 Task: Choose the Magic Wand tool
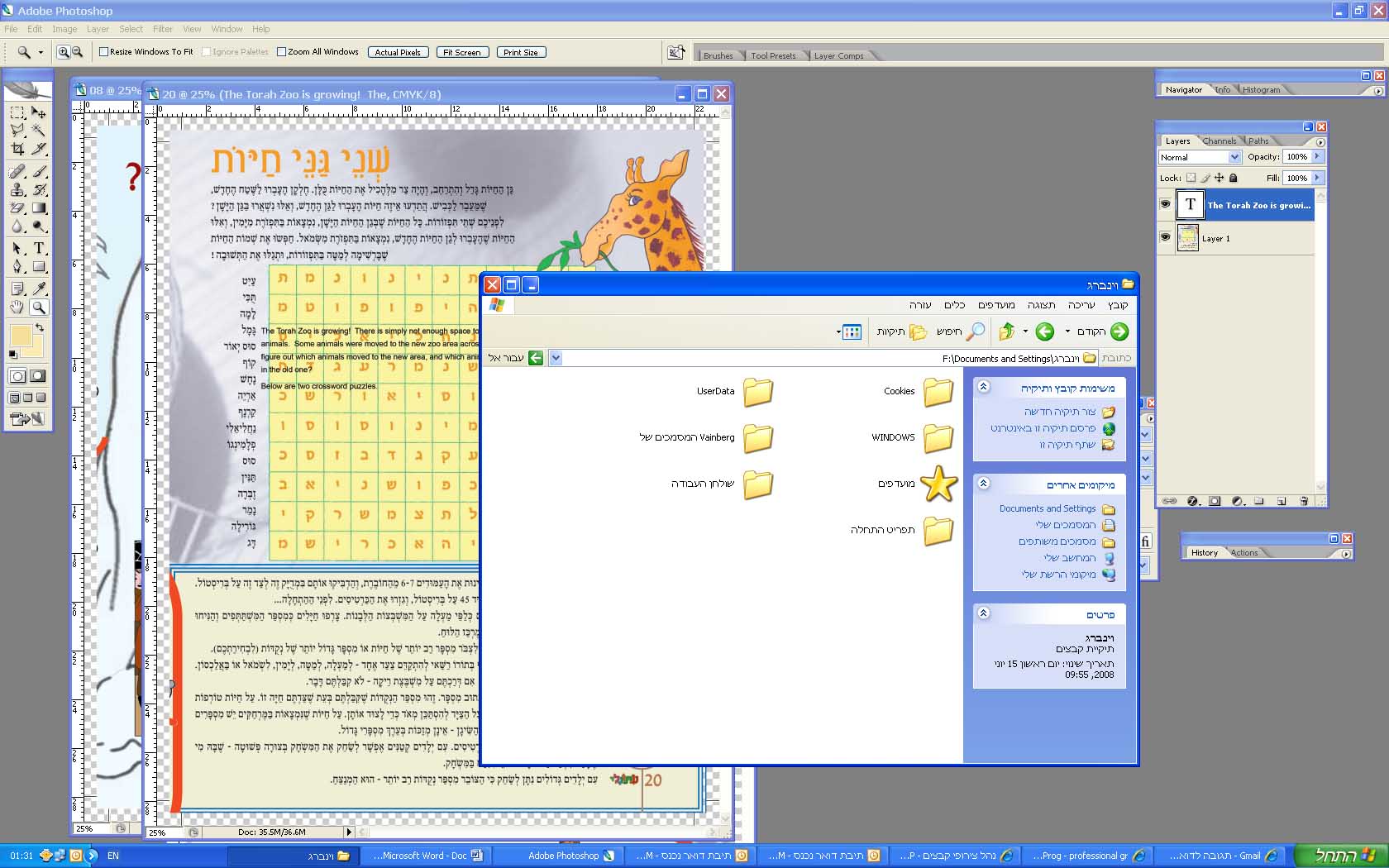[39, 131]
